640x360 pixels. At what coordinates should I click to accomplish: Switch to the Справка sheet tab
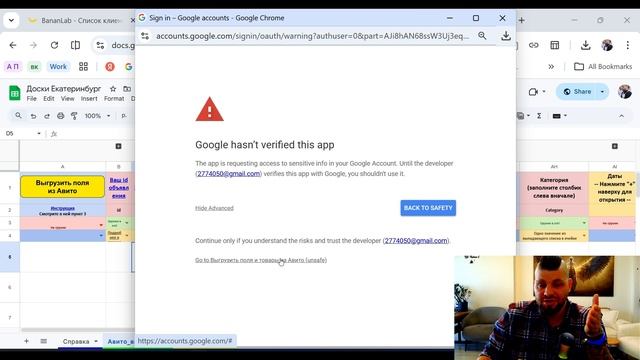click(76, 341)
